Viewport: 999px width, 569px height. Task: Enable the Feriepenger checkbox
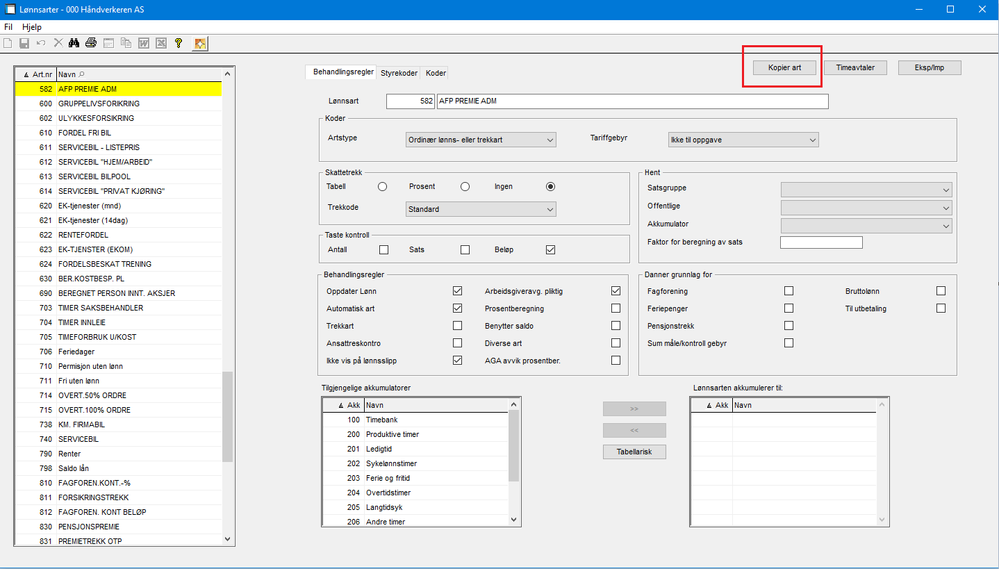789,308
